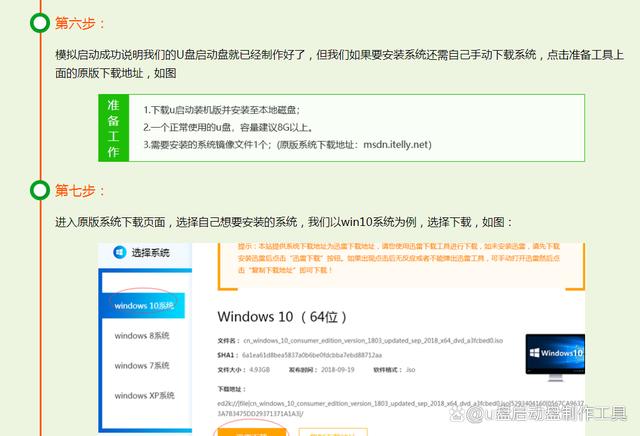Click the line 2.一个正常使用的u盘
This screenshot has width=640, height=436.
[x=228, y=127]
